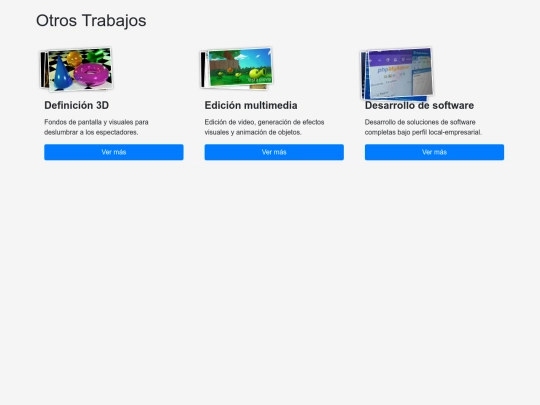Click the Otros Trabajos section title
The image size is (540, 405).
91,21
